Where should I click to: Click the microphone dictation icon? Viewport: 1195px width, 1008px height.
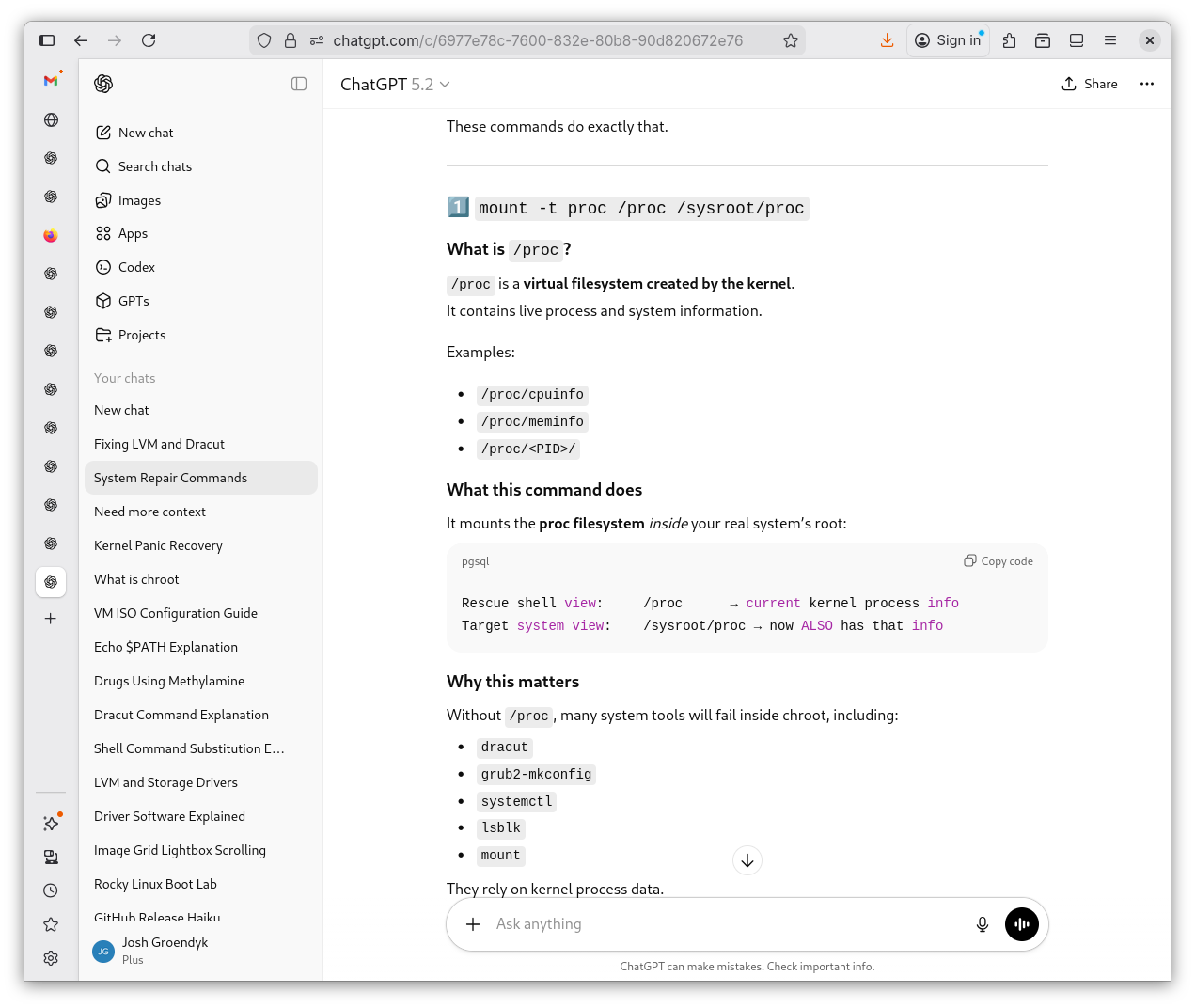[982, 924]
